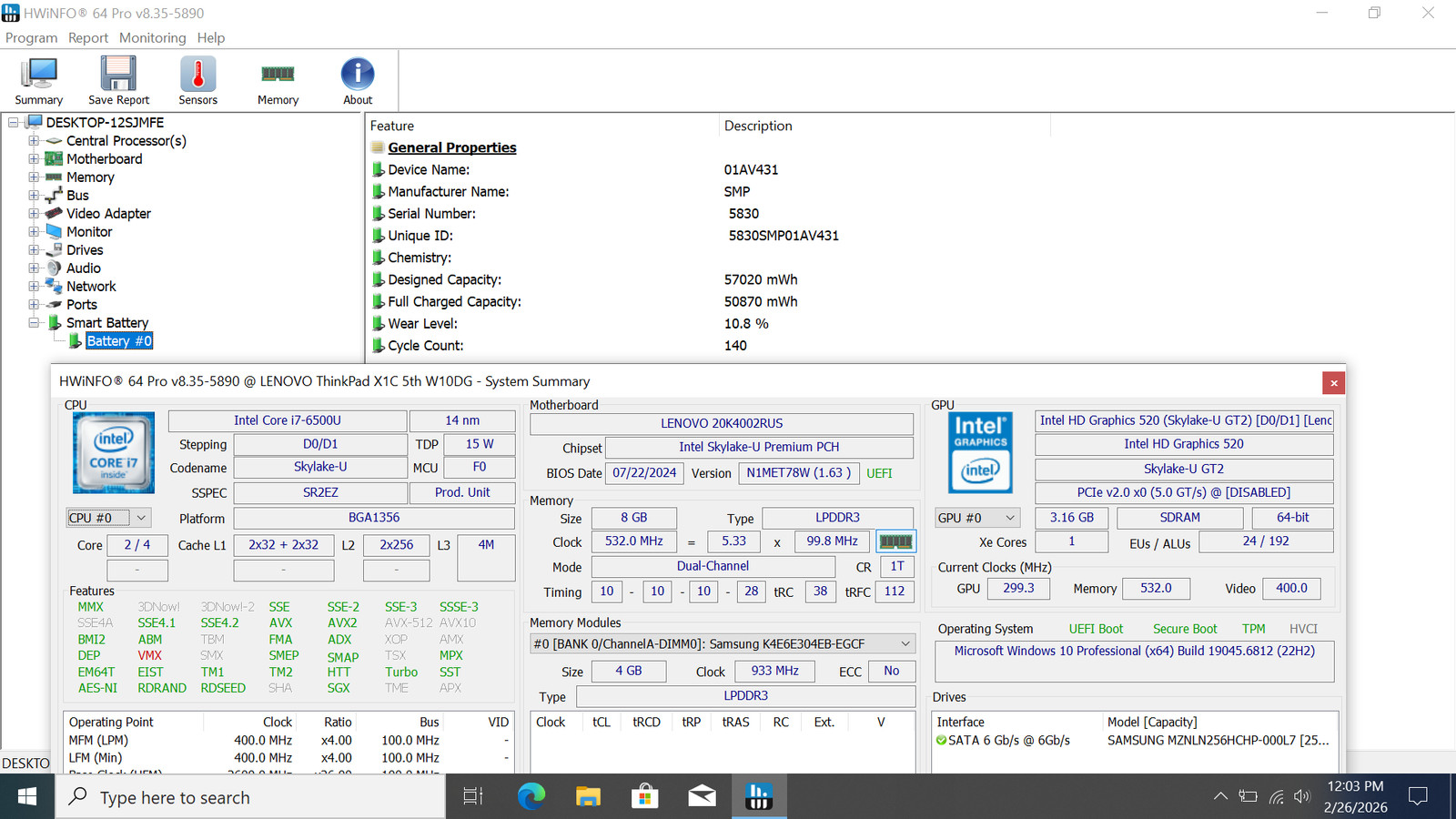Click the Dual-Channel memory mode field
This screenshot has width=1456, height=819.
tap(713, 566)
